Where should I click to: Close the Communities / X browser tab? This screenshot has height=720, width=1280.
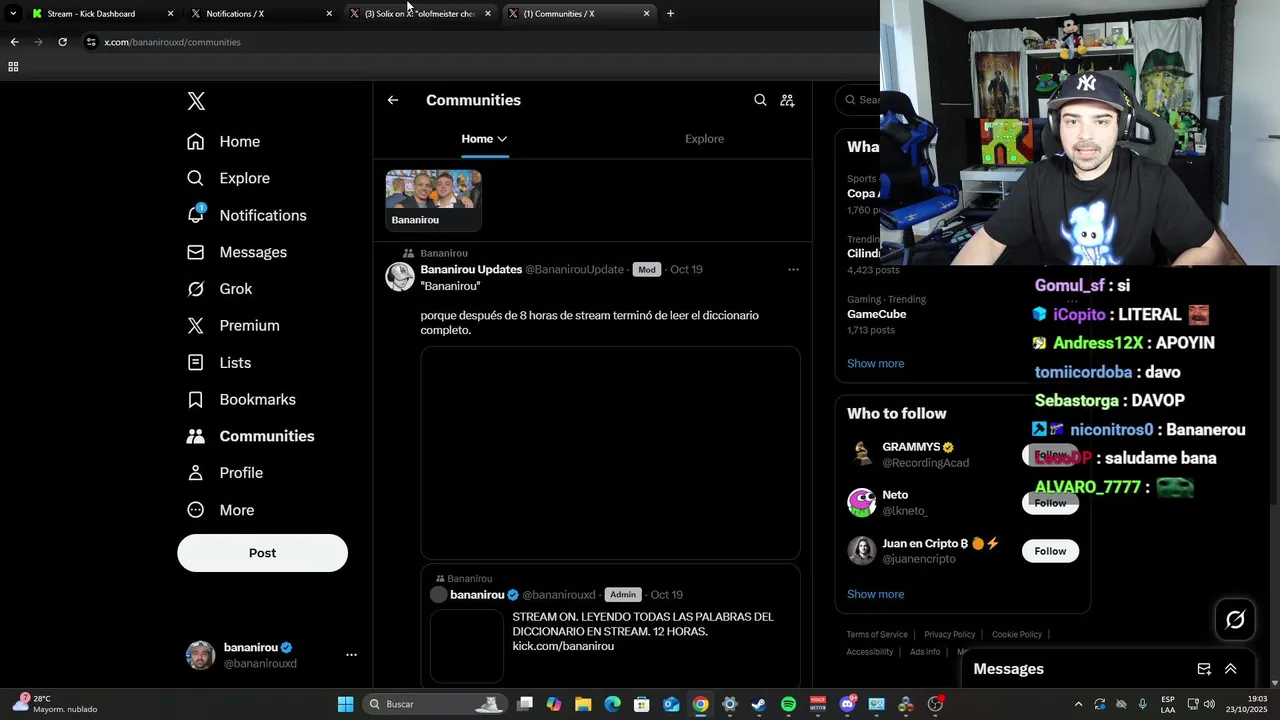pyautogui.click(x=646, y=14)
